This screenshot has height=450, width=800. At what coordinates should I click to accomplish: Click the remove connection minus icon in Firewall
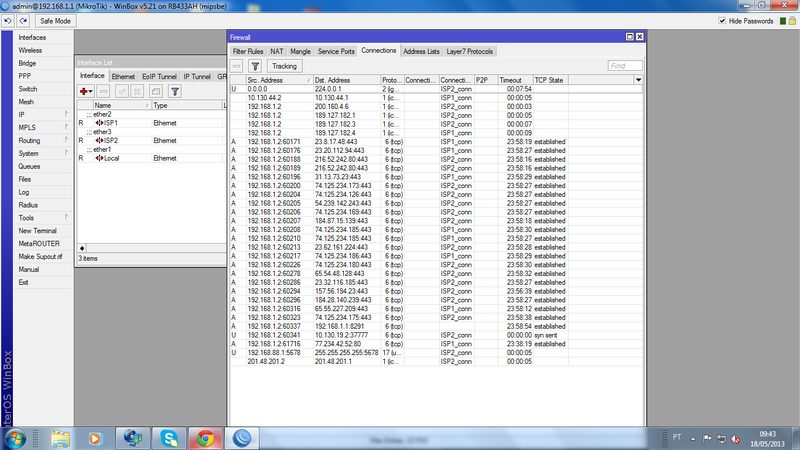[236, 66]
